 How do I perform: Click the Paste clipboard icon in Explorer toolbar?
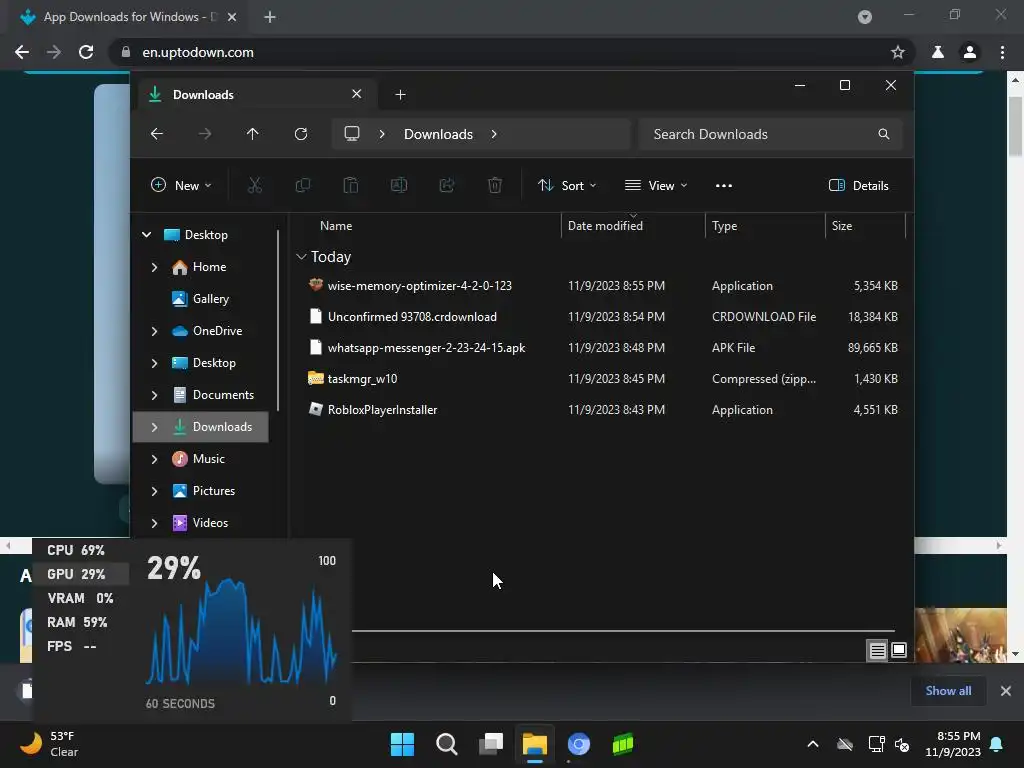pos(351,185)
